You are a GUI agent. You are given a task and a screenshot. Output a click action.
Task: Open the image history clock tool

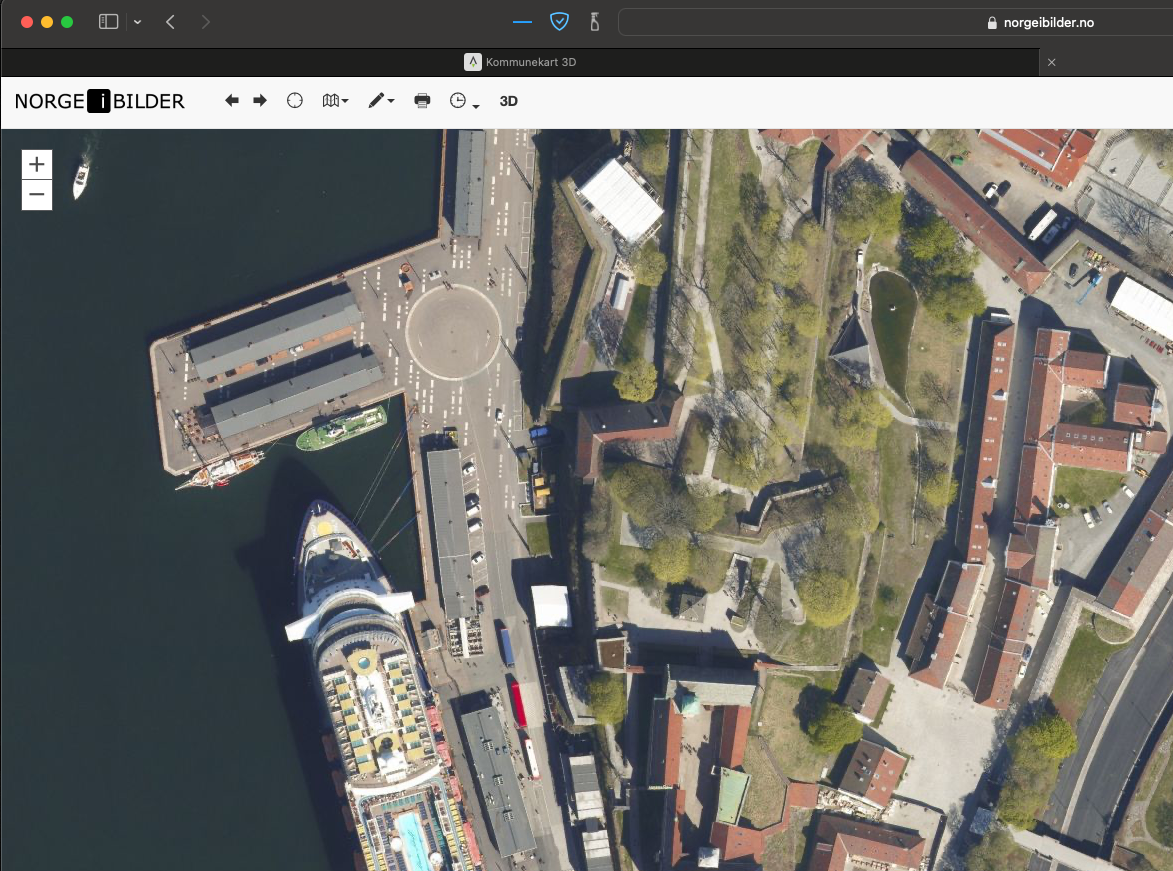pos(458,100)
